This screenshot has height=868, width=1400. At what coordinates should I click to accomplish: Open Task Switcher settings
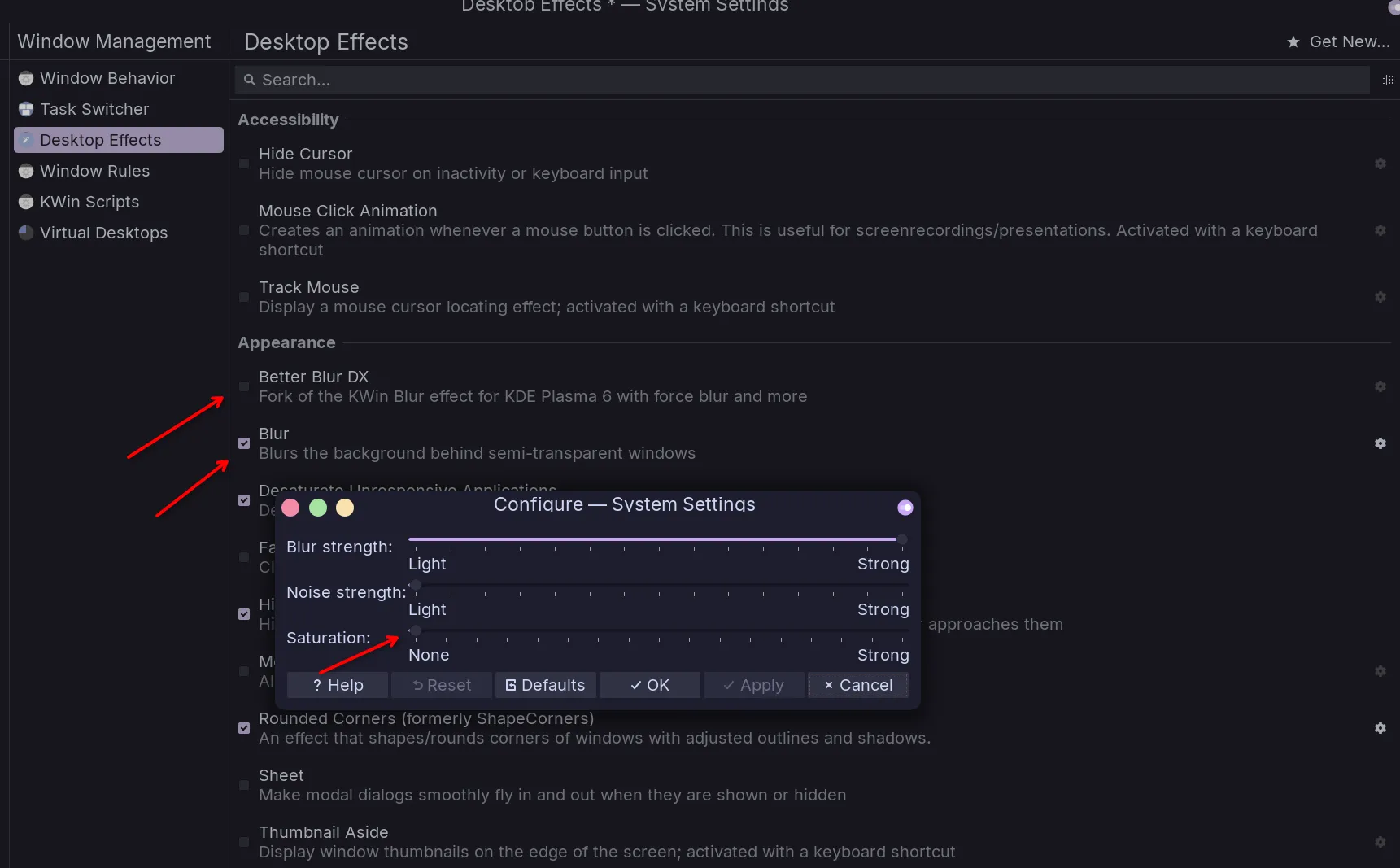pos(118,109)
